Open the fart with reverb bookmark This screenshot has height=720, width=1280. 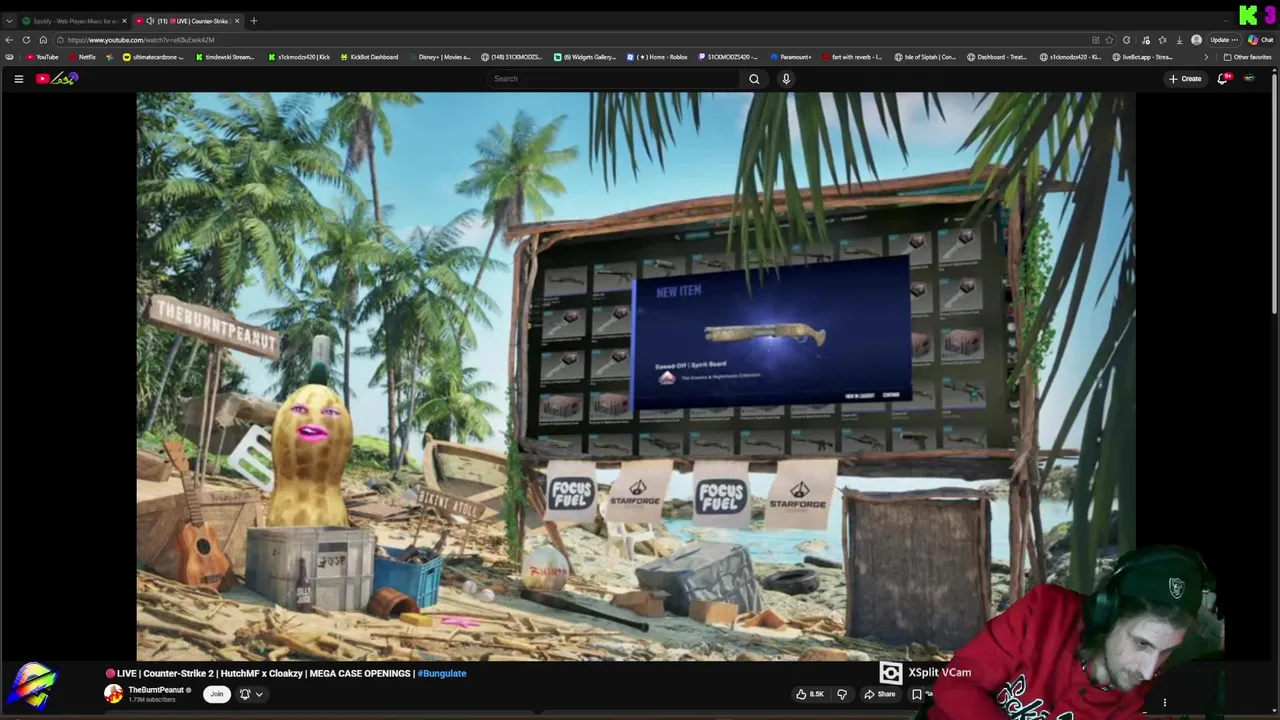[852, 57]
